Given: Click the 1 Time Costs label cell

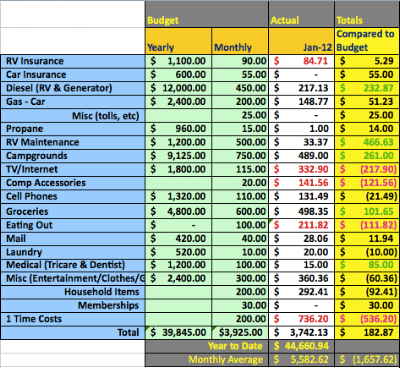Looking at the screenshot, I should pos(73,319).
